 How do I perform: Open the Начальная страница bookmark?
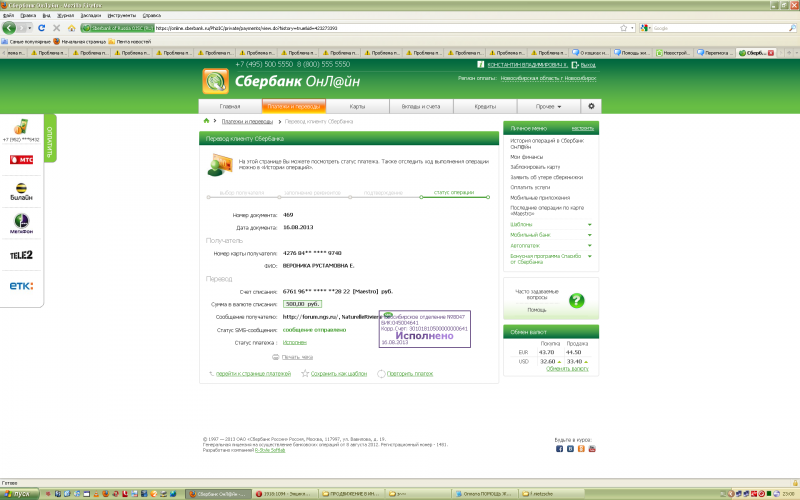click(80, 41)
